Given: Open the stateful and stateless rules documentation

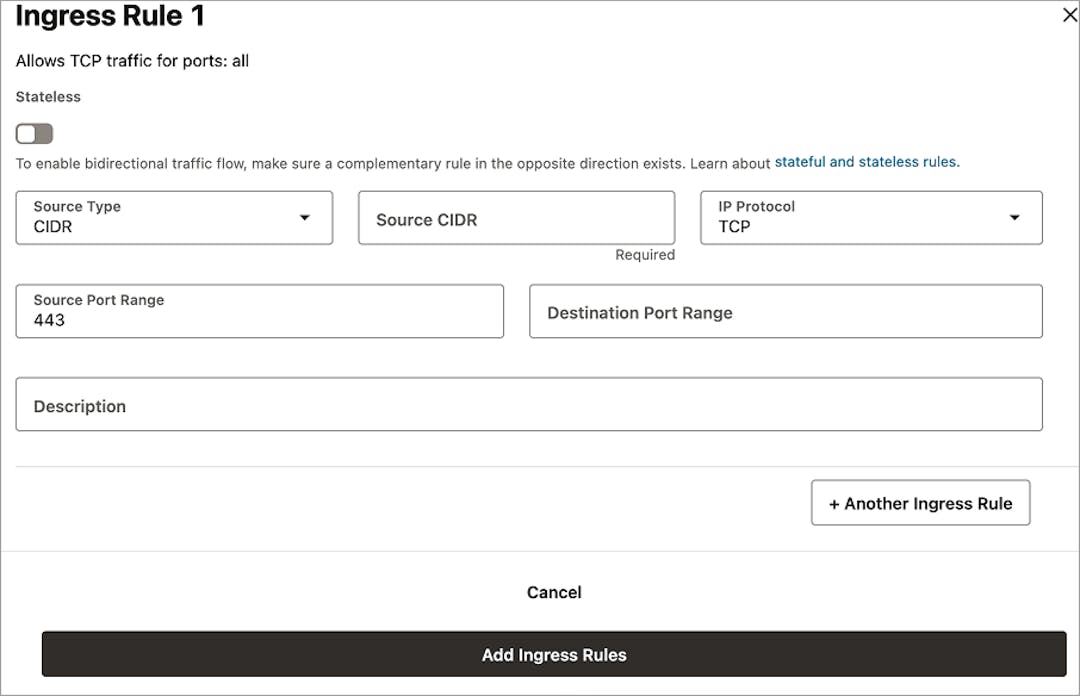Looking at the screenshot, I should point(865,161).
